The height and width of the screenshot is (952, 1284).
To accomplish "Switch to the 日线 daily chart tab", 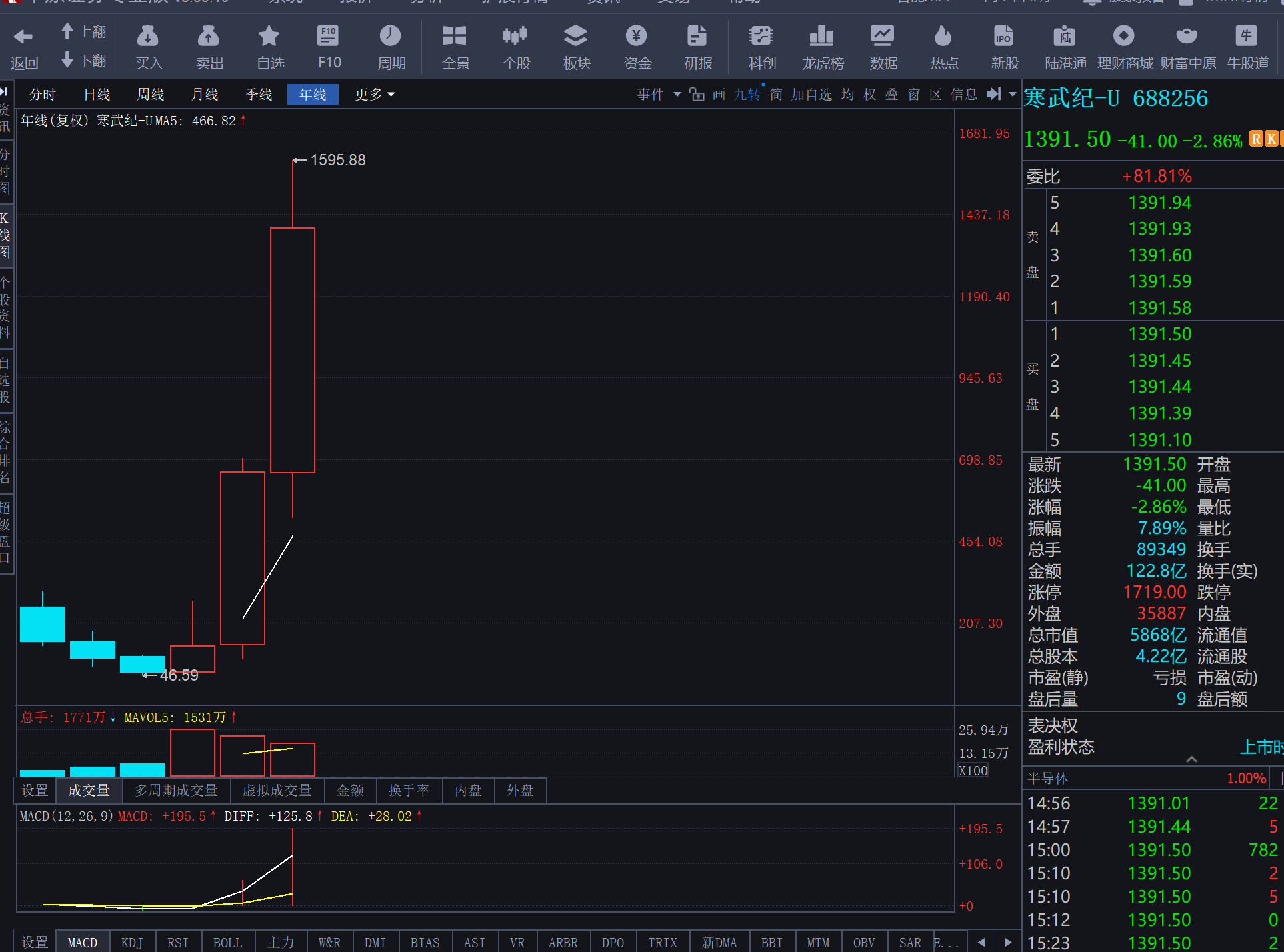I will [97, 95].
